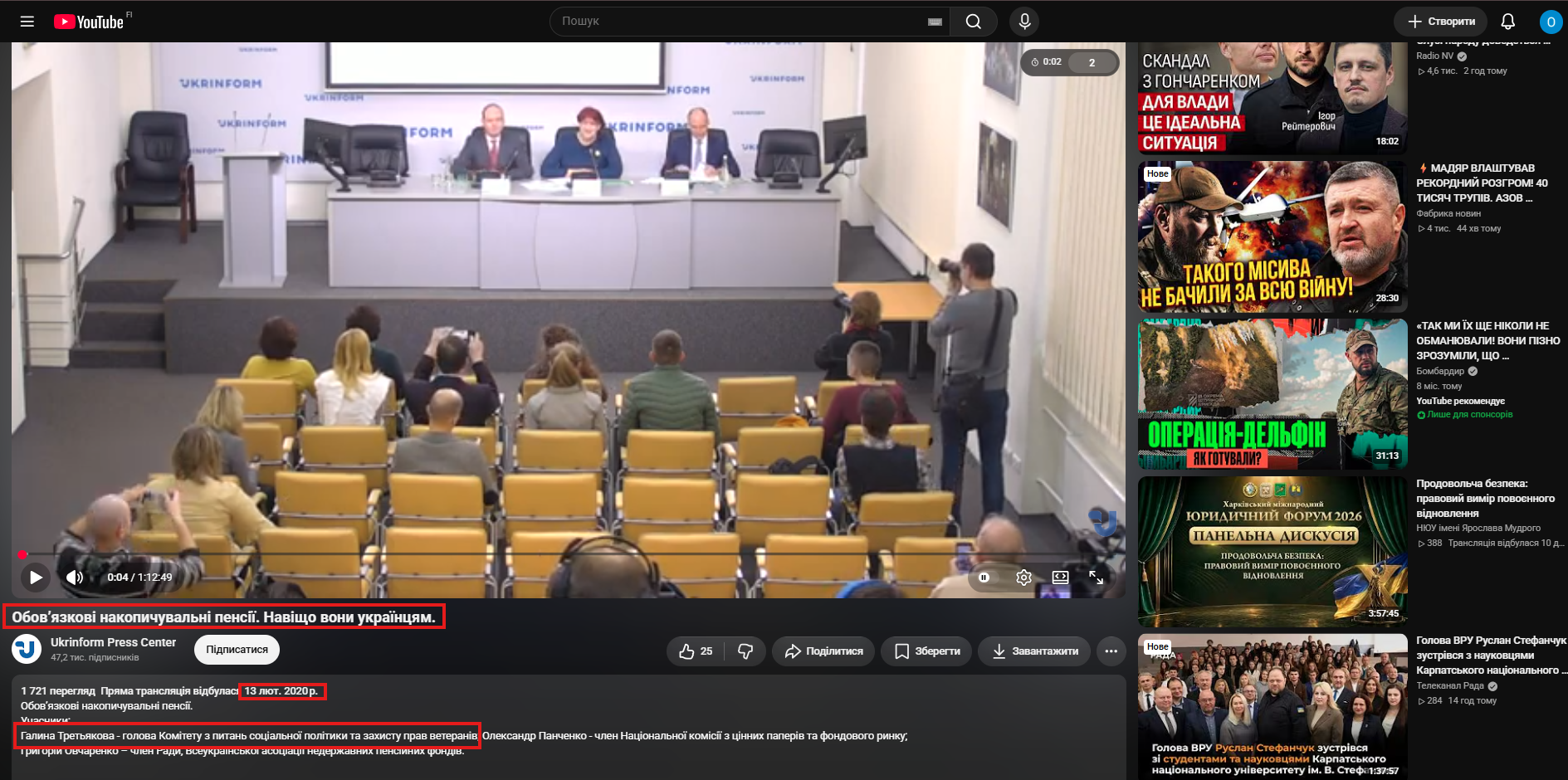Open 'Продовольча безпека' video title

coord(1485,498)
